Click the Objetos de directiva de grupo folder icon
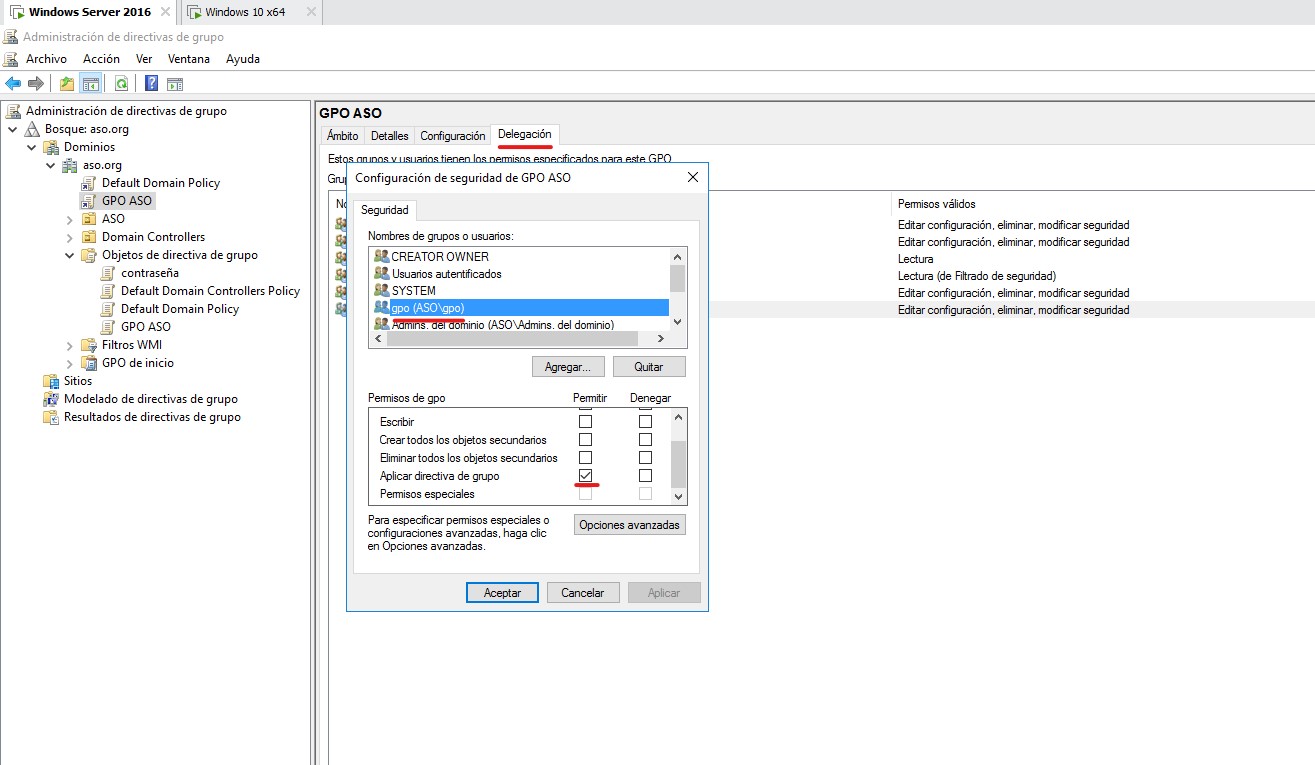 click(x=89, y=255)
